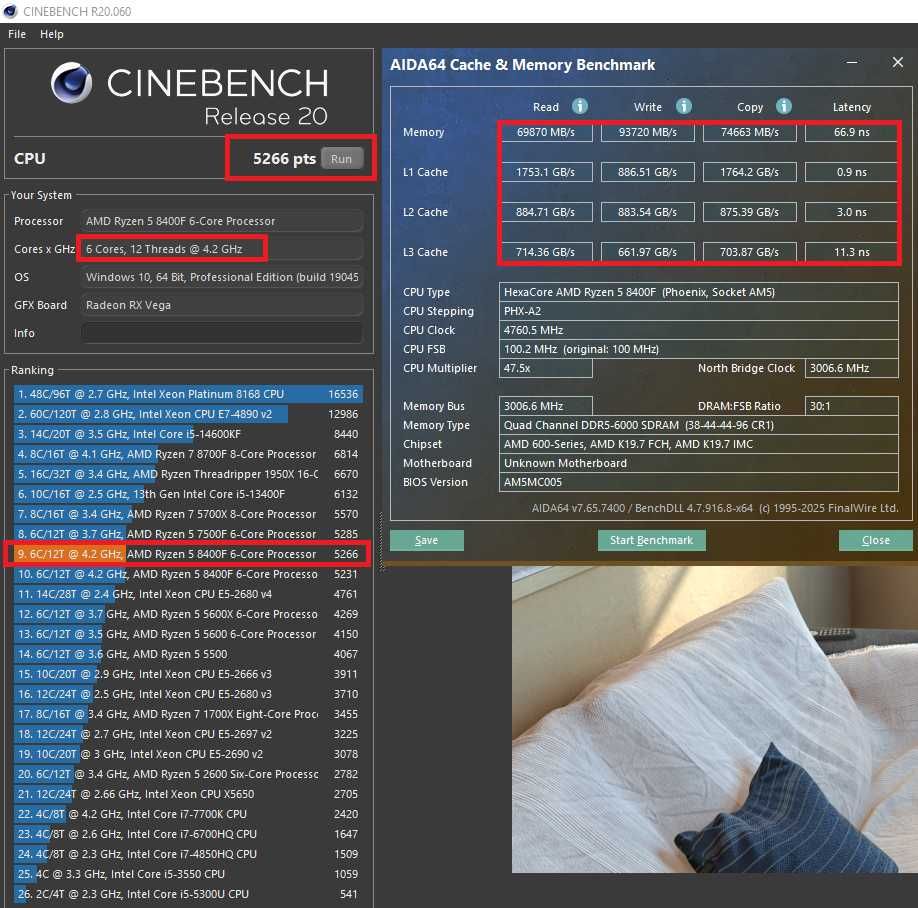
Task: Open the Help menu in Cinebench
Action: click(x=52, y=34)
